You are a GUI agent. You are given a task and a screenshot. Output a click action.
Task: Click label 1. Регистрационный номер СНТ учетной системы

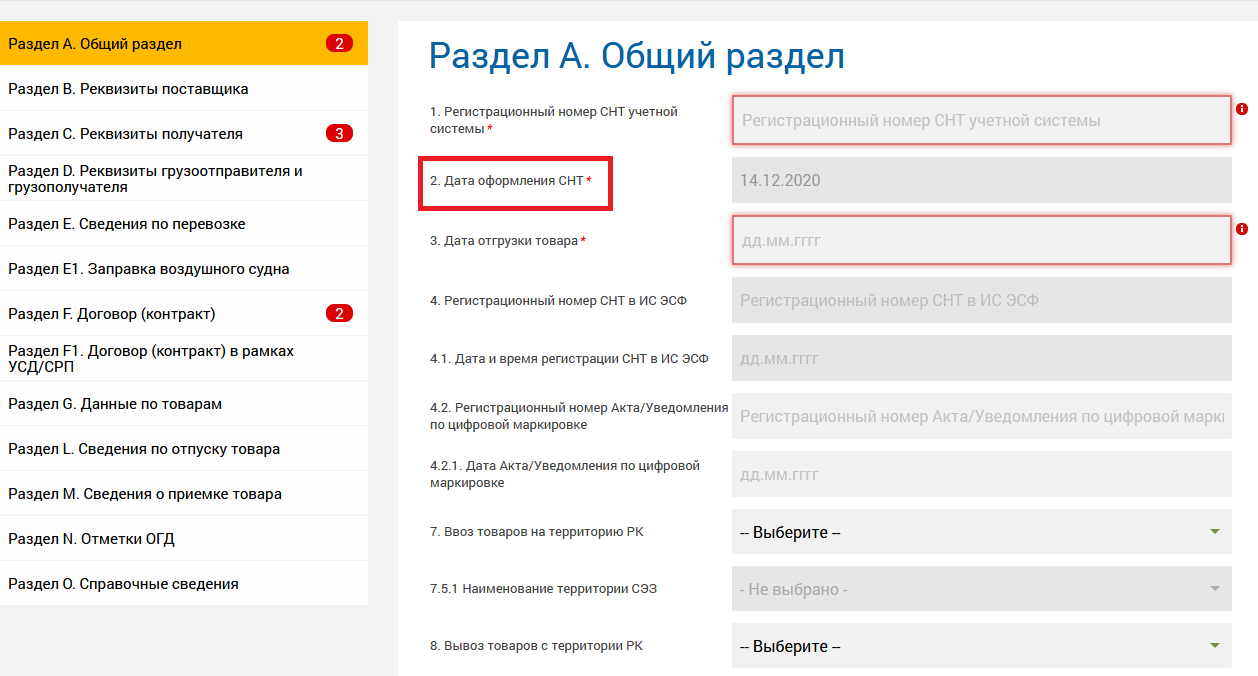[554, 120]
